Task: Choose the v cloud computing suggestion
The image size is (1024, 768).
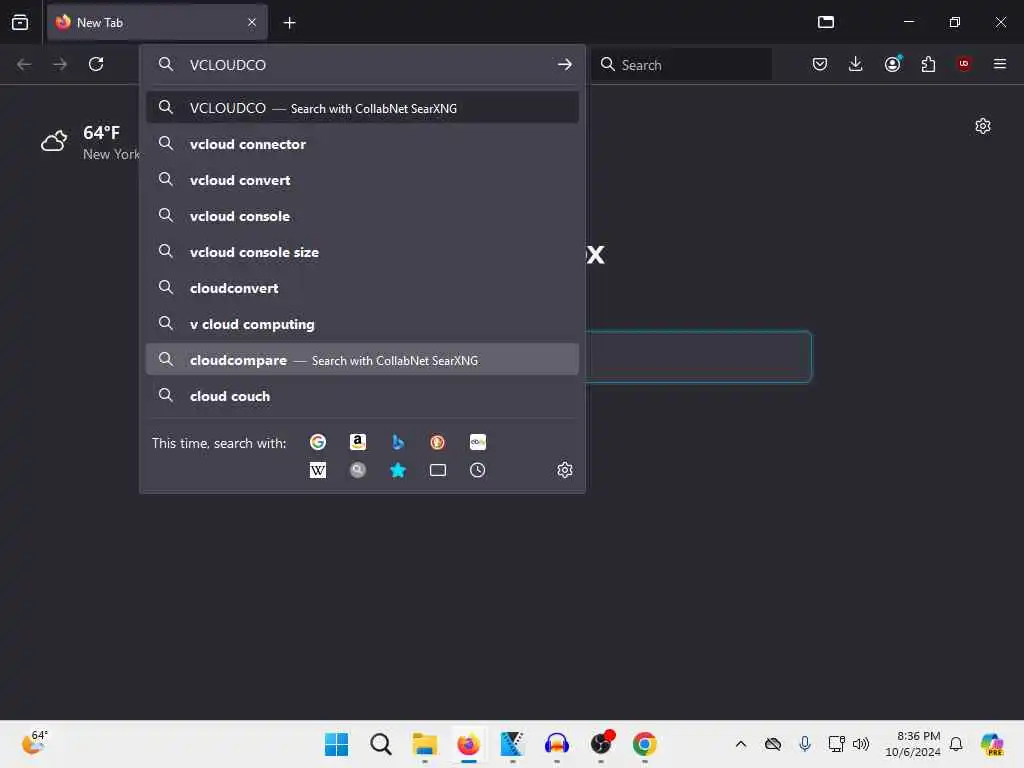Action: 362,323
